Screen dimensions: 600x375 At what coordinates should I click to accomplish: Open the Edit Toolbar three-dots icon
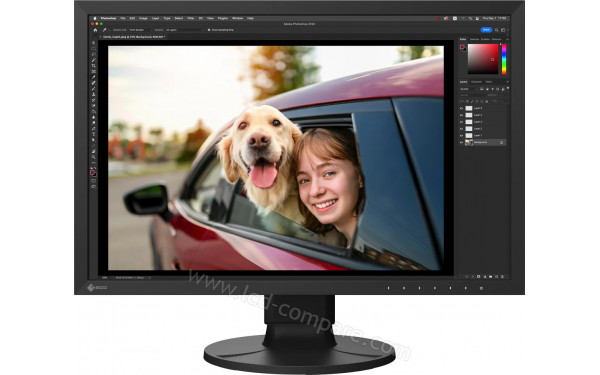pyautogui.click(x=93, y=163)
